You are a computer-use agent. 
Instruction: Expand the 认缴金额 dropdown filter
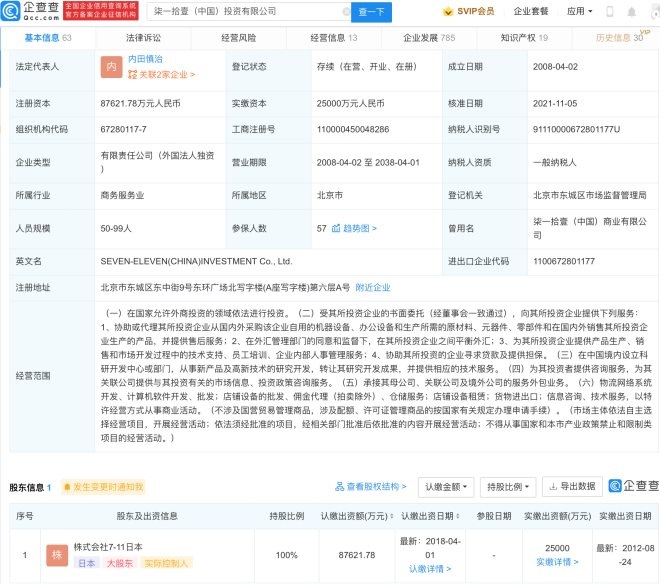click(445, 487)
